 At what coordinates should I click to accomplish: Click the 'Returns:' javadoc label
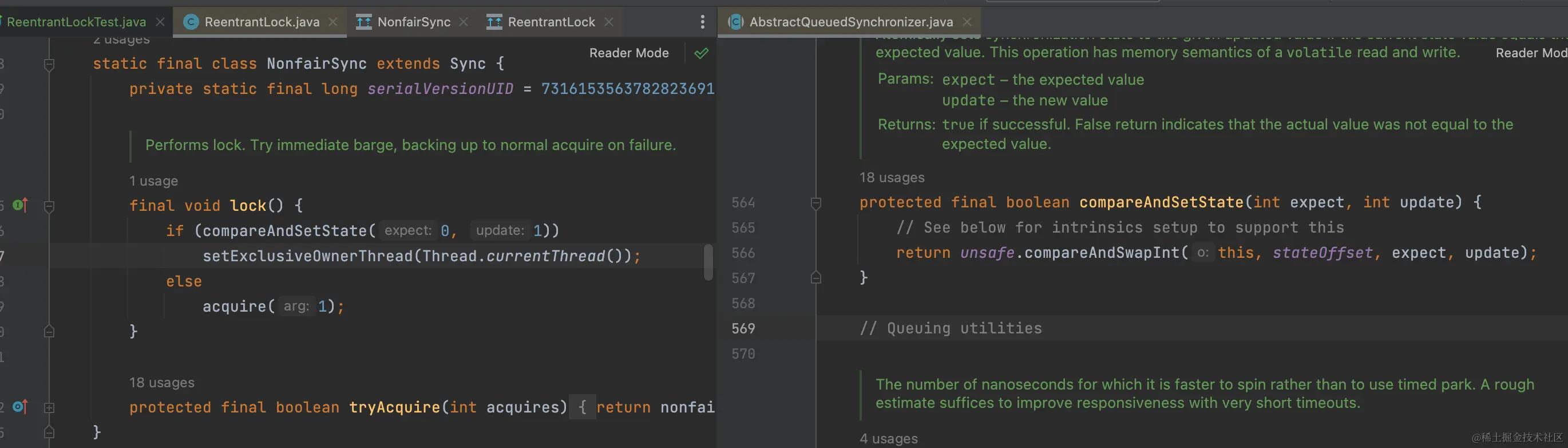point(906,124)
